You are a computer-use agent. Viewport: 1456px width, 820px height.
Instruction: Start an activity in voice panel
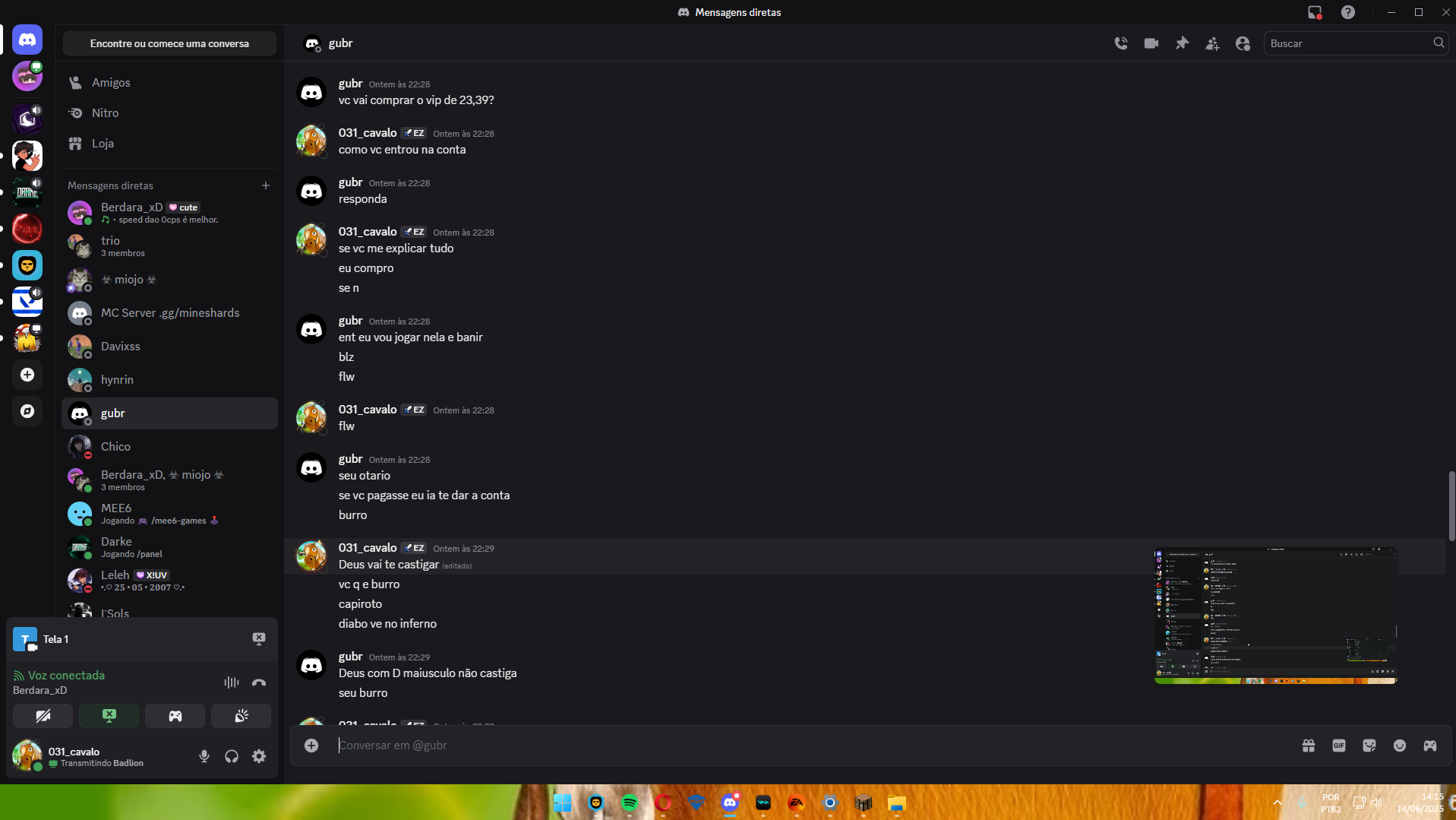click(x=175, y=716)
